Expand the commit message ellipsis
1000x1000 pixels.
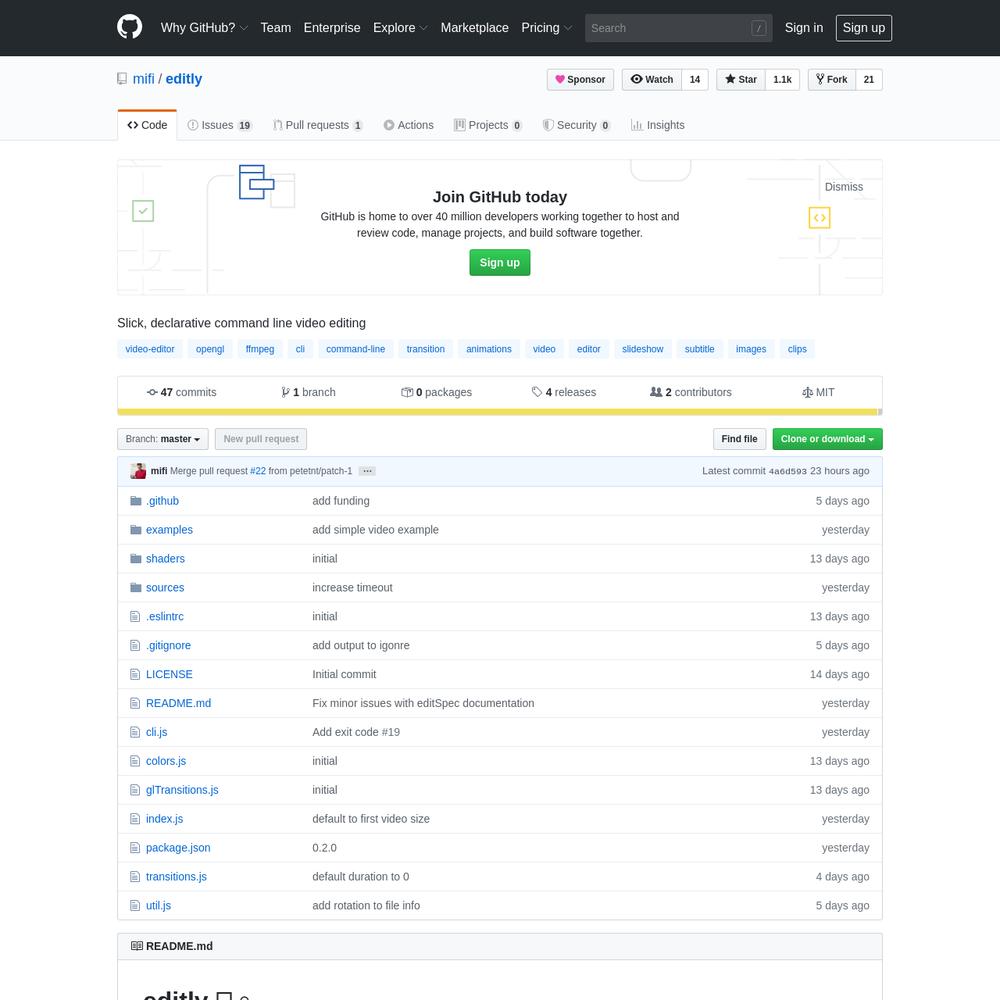[367, 471]
